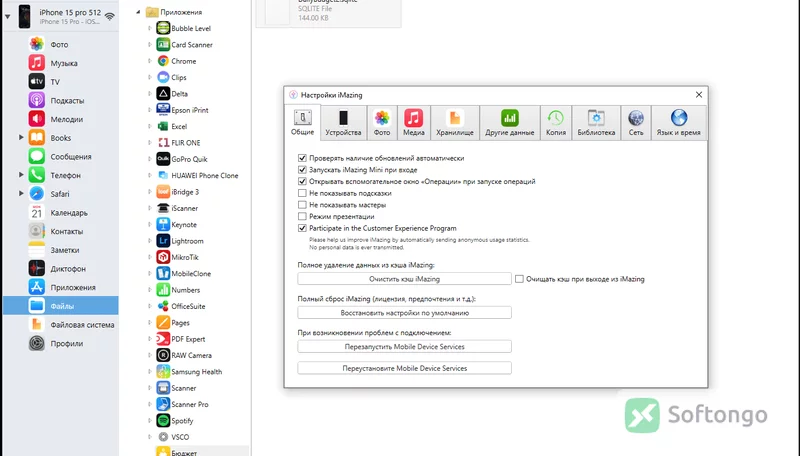Select the Файлы sidebar item
Image resolution: width=800 pixels, height=456 pixels.
coord(60,306)
